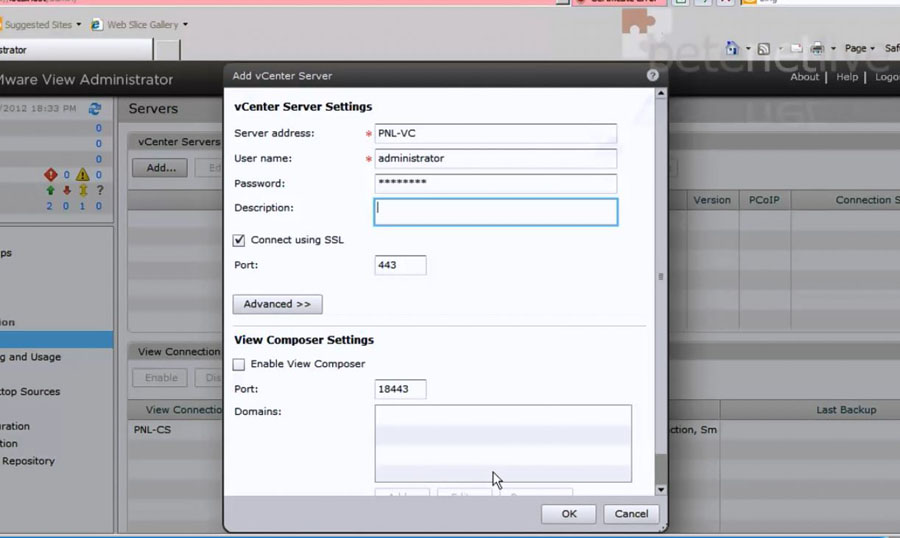Expand the Advanced >> settings
900x538 pixels.
(x=277, y=304)
